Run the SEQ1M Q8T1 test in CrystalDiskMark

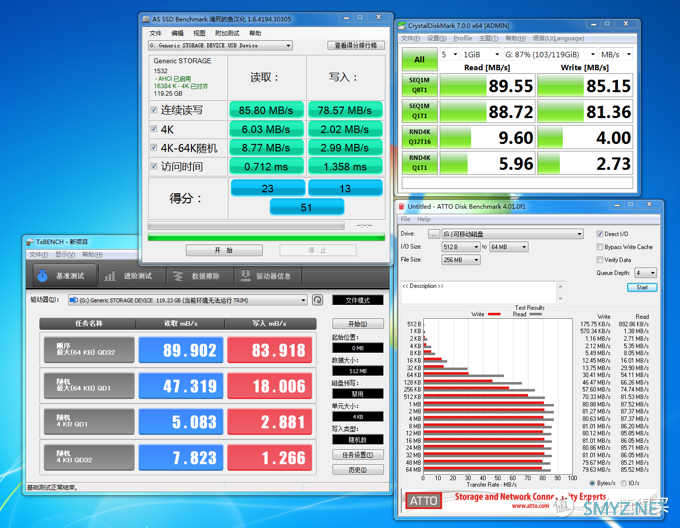click(419, 85)
